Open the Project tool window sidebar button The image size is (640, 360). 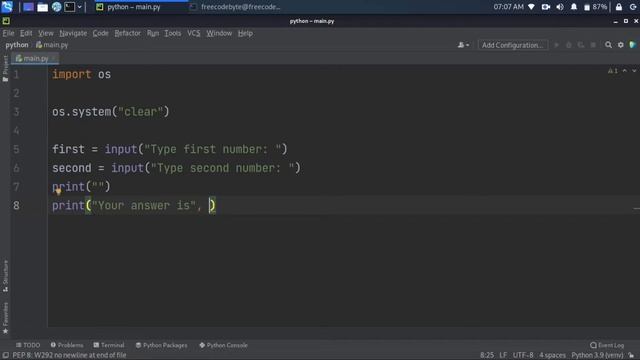coord(5,69)
